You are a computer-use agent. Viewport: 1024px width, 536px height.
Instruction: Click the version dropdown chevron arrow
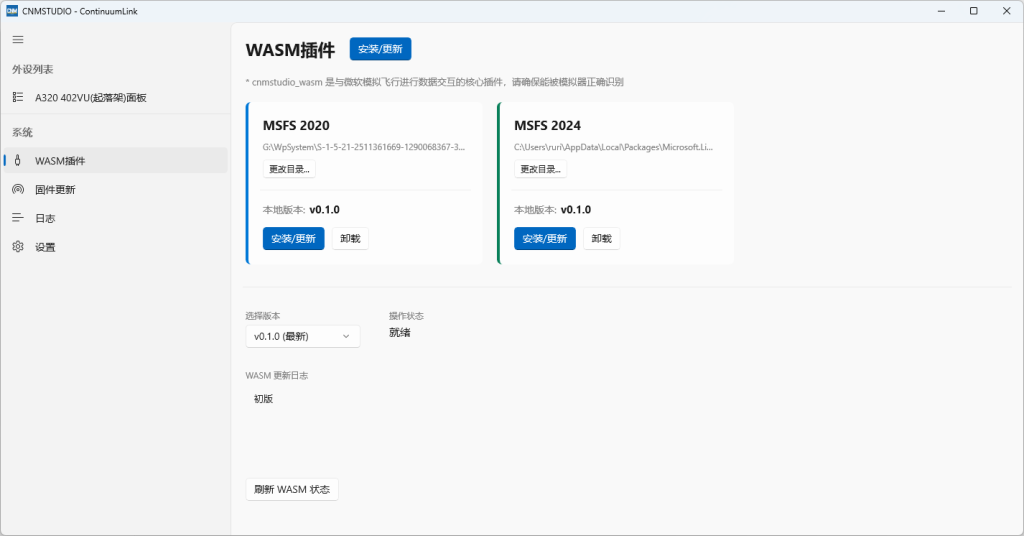coord(346,336)
